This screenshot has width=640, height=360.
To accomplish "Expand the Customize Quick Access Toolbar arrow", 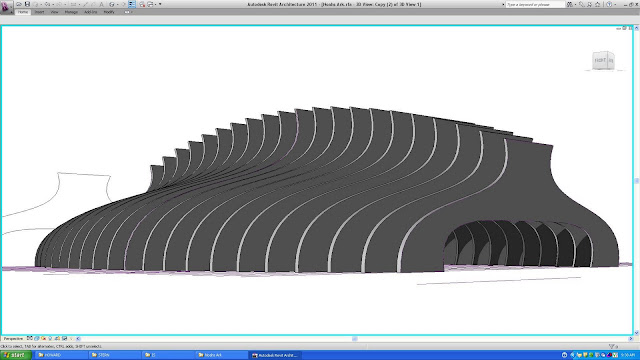I will [x=160, y=4].
